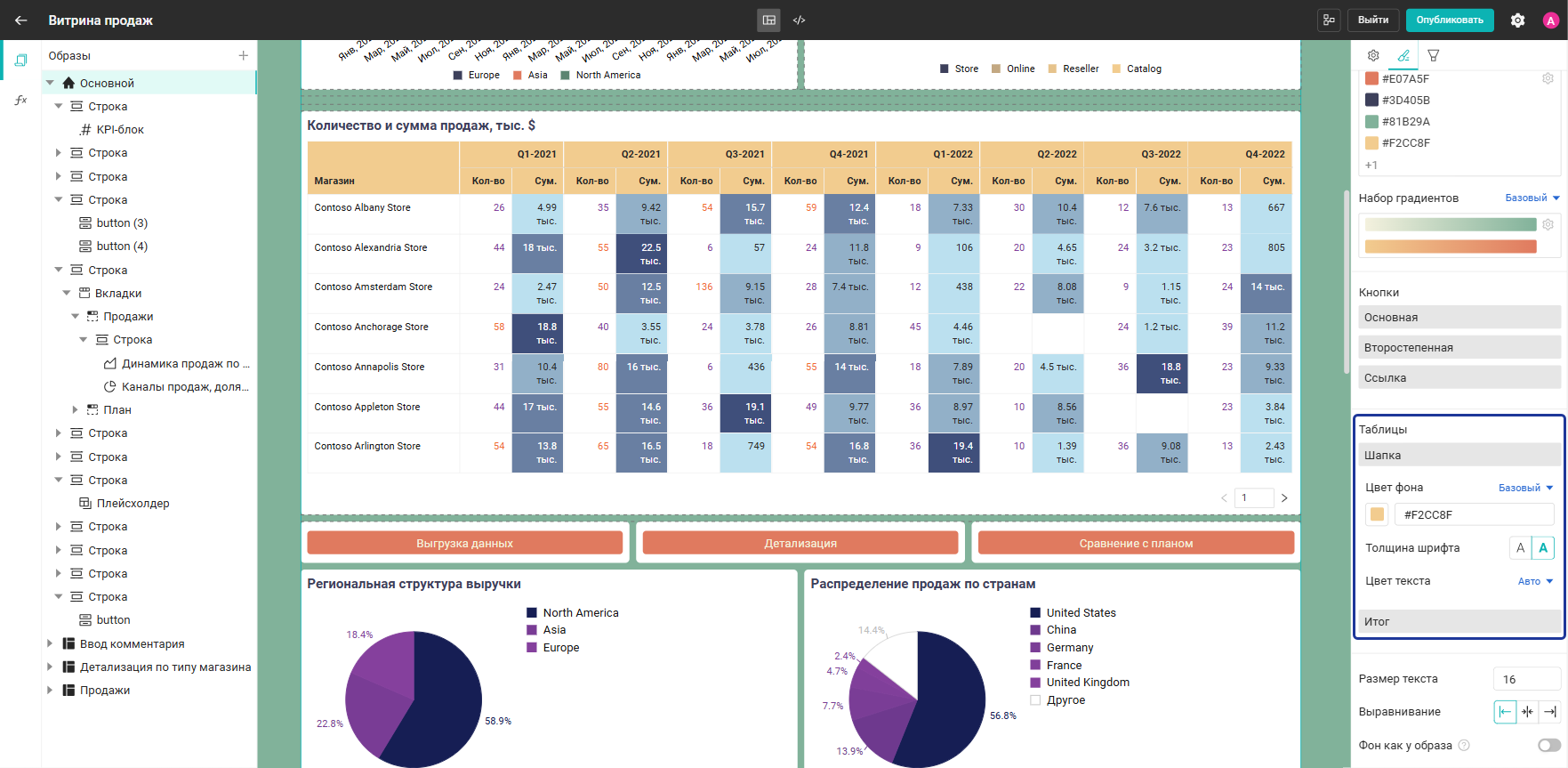Collapse the Основной tree node
Image resolution: width=1568 pixels, height=768 pixels.
coord(51,83)
